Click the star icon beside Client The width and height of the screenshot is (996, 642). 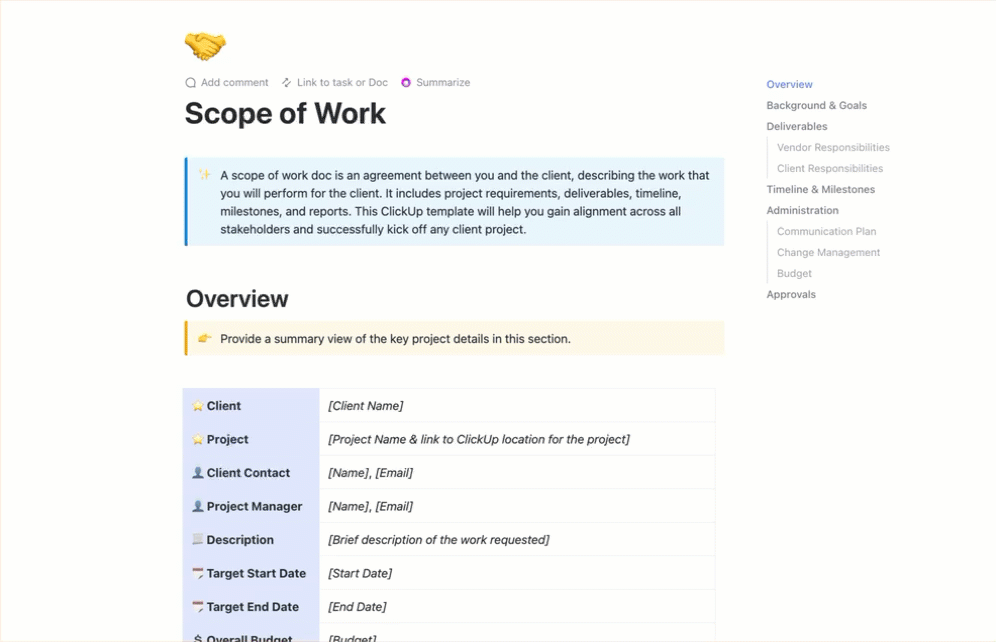(x=198, y=406)
